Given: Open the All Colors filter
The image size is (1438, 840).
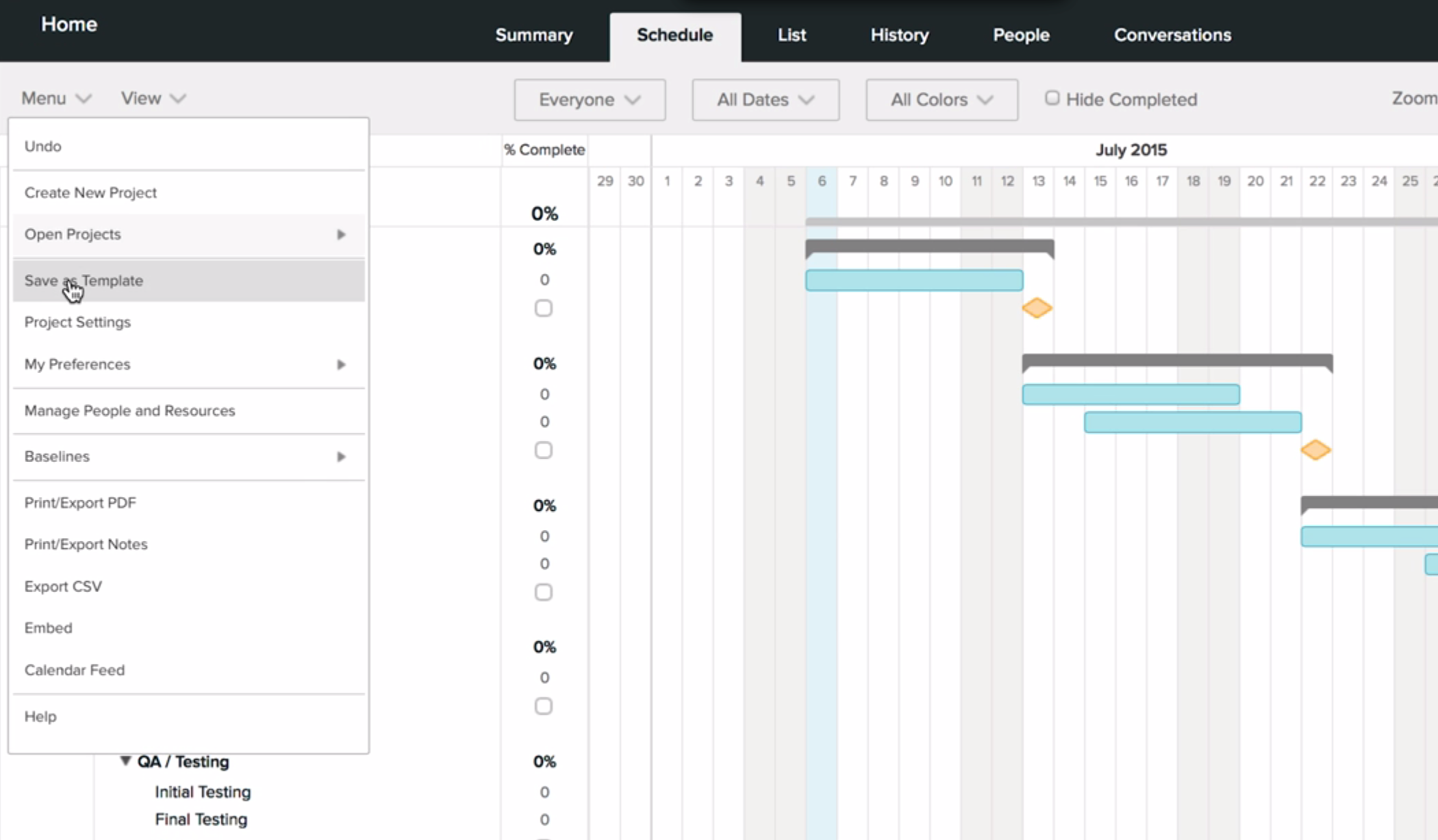Looking at the screenshot, I should pyautogui.click(x=941, y=99).
